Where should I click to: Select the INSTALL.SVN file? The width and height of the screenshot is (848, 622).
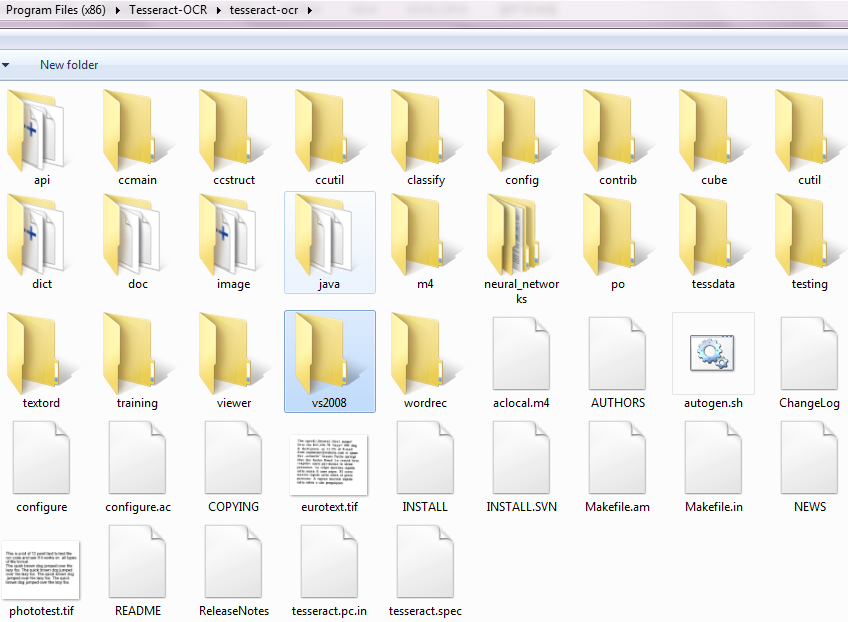[521, 458]
